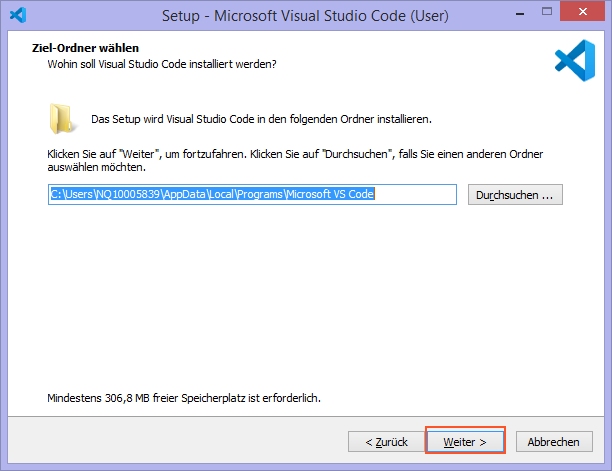The image size is (612, 471).
Task: Click the installation path input field
Action: point(252,194)
